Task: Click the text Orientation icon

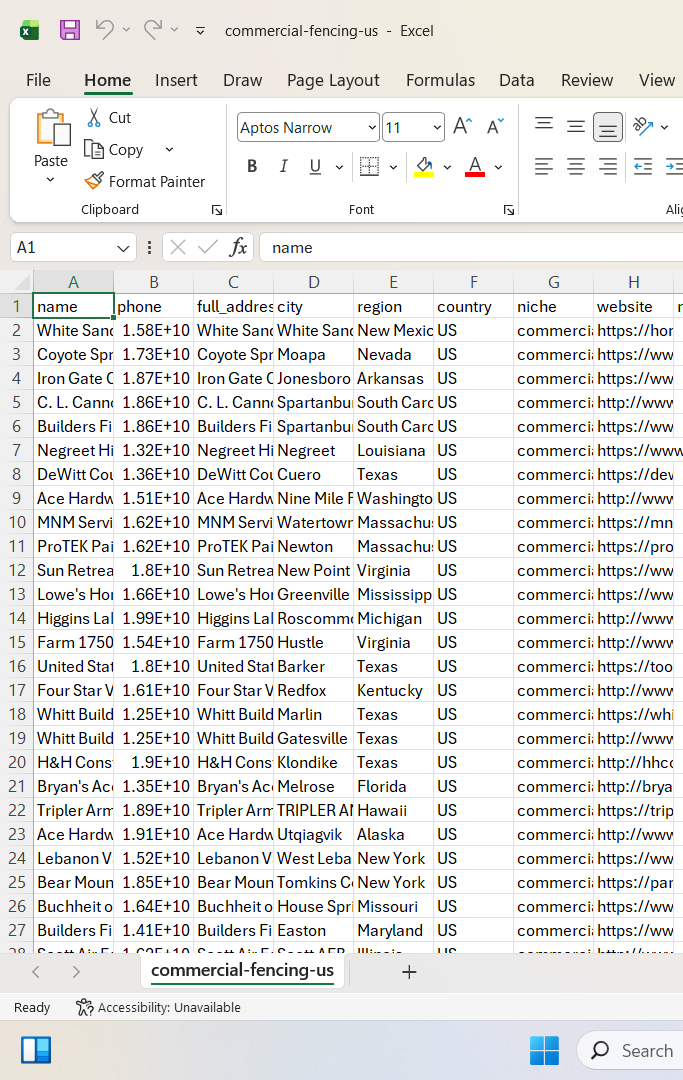Action: point(643,126)
